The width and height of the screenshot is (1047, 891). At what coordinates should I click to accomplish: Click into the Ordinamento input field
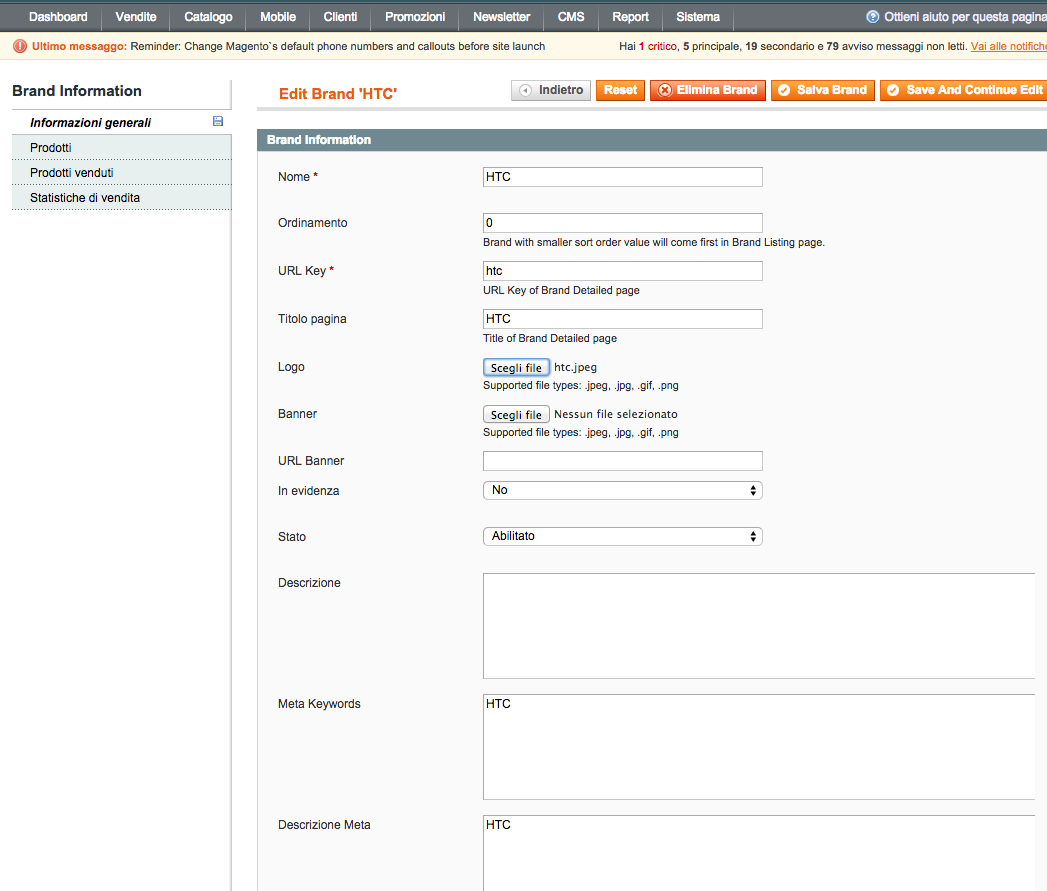click(x=622, y=223)
